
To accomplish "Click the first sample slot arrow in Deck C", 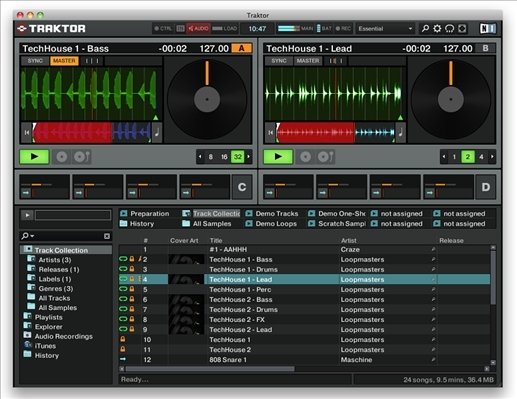I will (x=26, y=193).
